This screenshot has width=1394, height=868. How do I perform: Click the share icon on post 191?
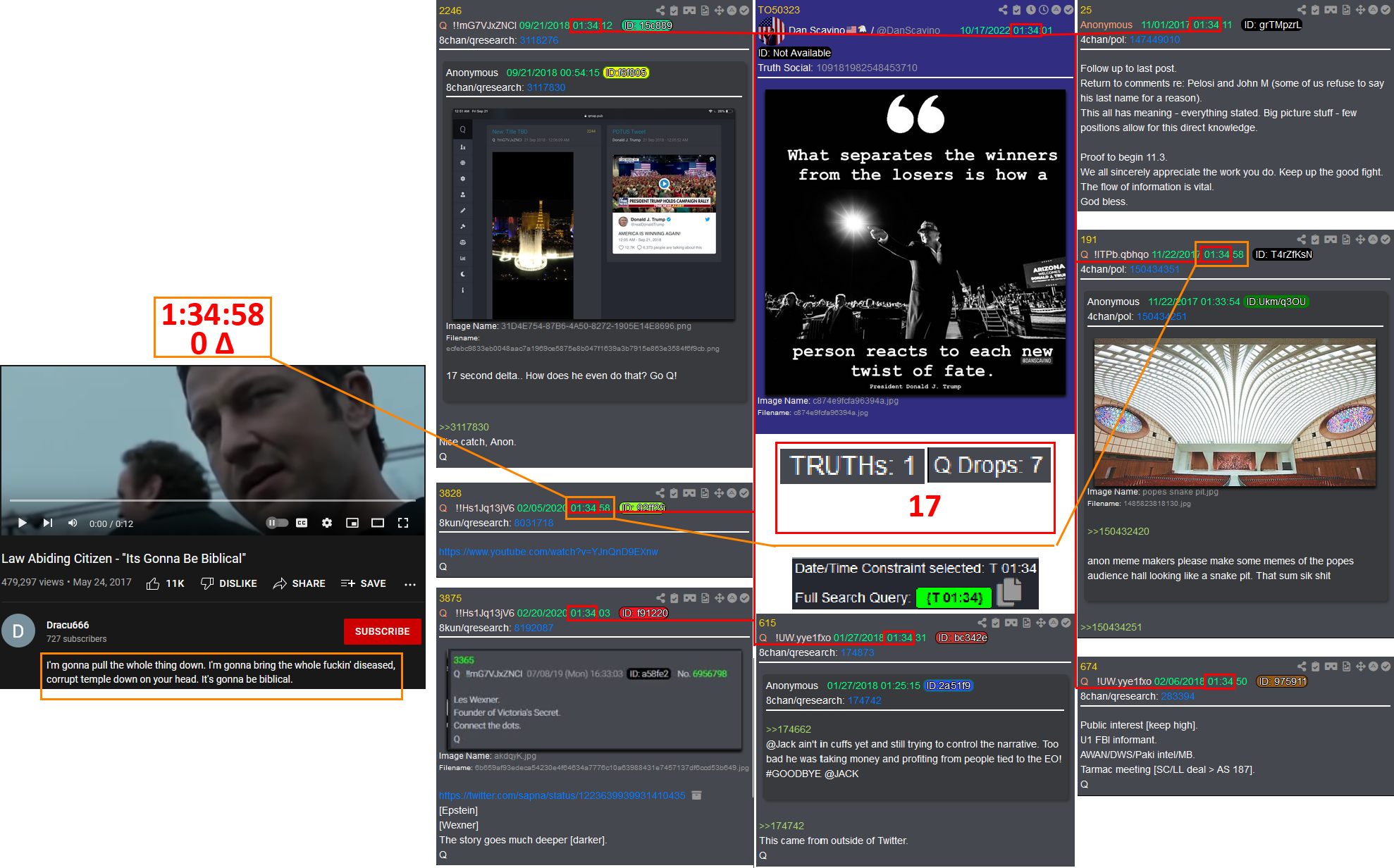pyautogui.click(x=1302, y=240)
